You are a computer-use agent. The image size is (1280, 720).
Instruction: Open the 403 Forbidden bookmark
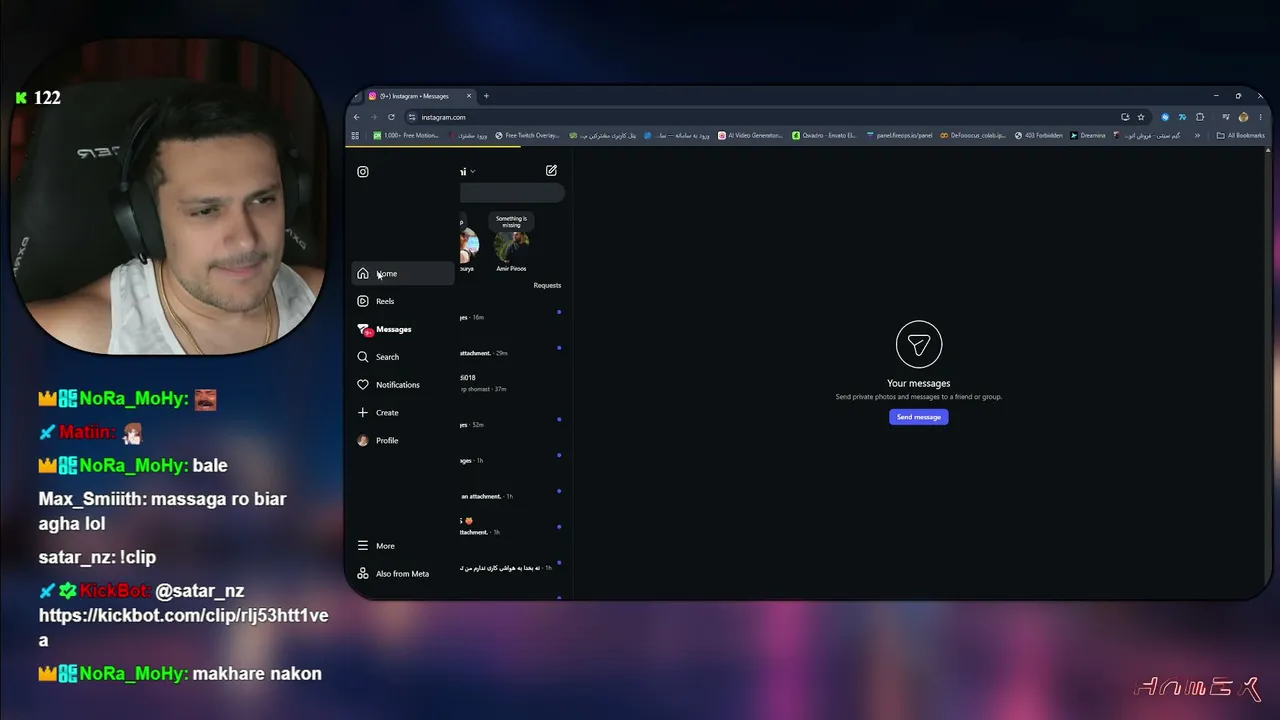pyautogui.click(x=1039, y=135)
